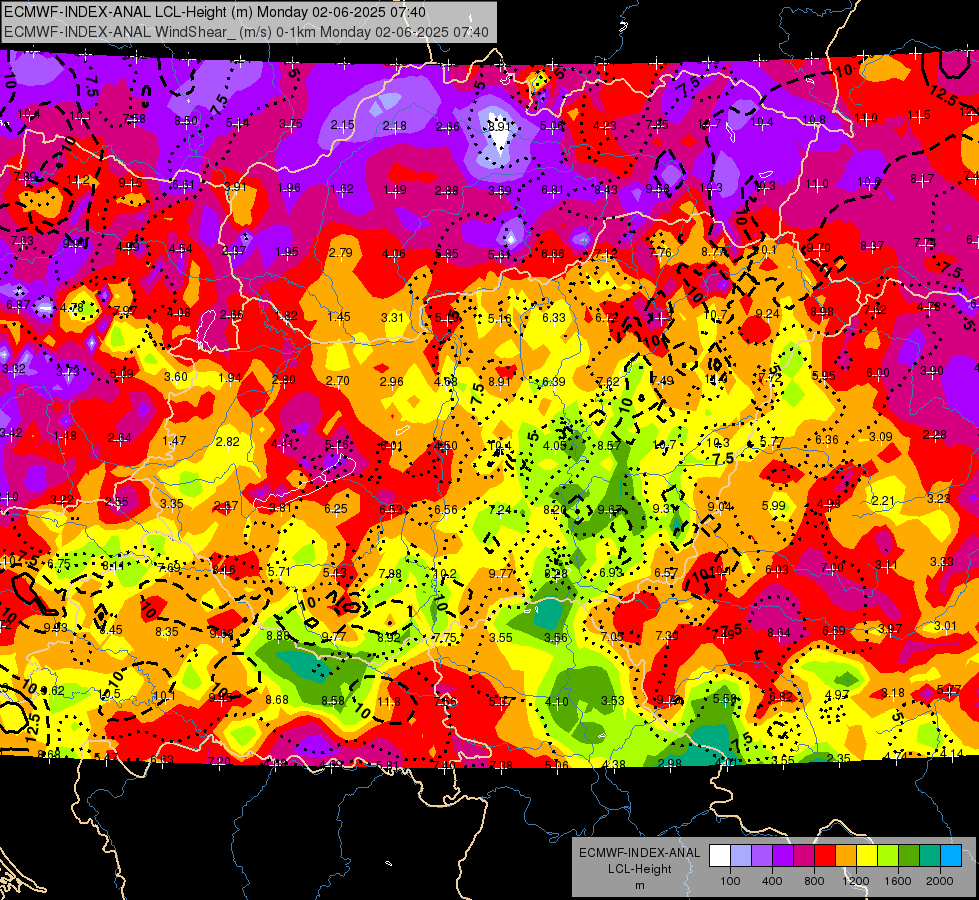The image size is (979, 900).
Task: Click wind shear value '2.79'
Action: [x=341, y=252]
